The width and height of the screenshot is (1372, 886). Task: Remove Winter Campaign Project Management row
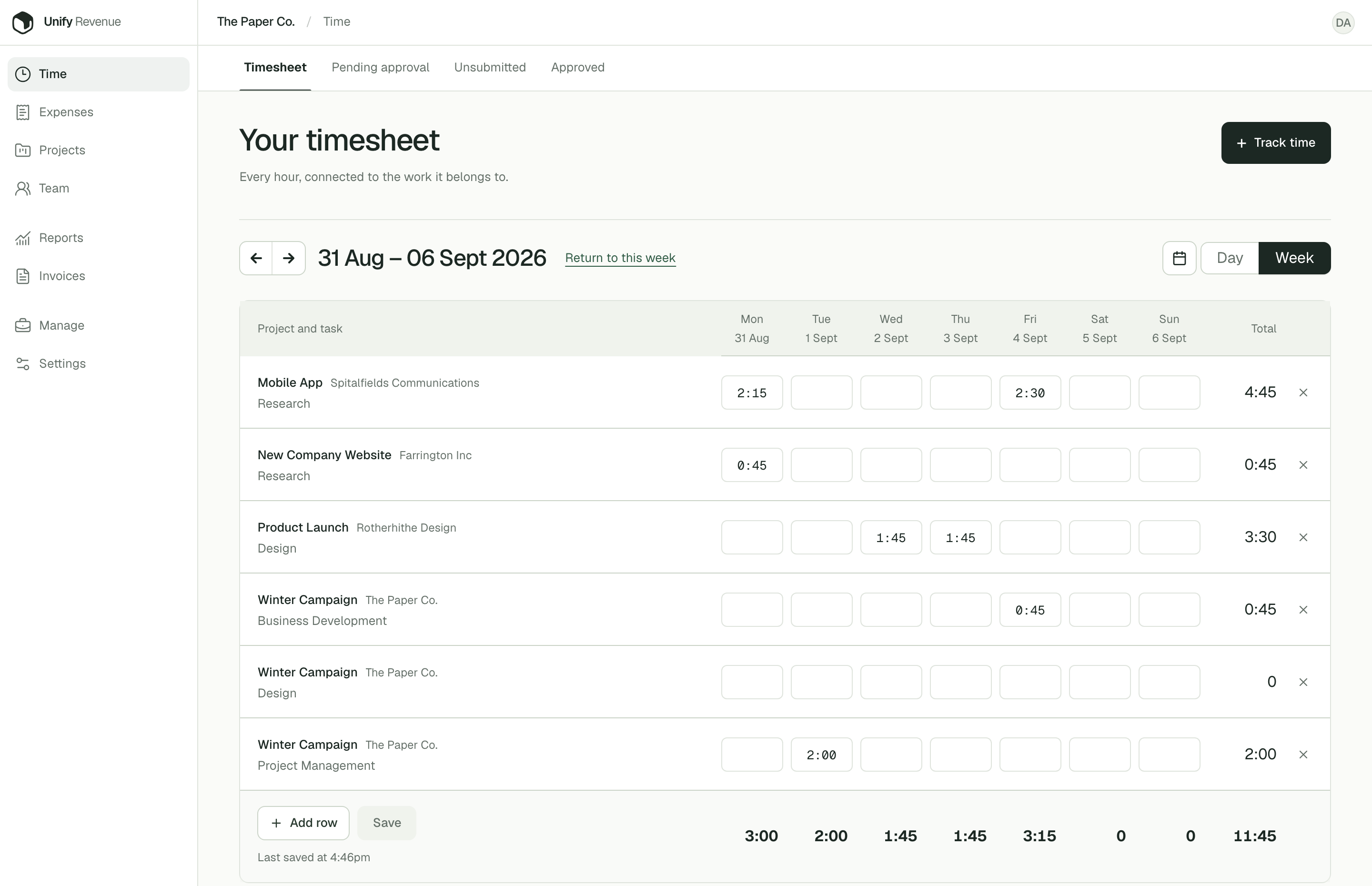click(1303, 755)
